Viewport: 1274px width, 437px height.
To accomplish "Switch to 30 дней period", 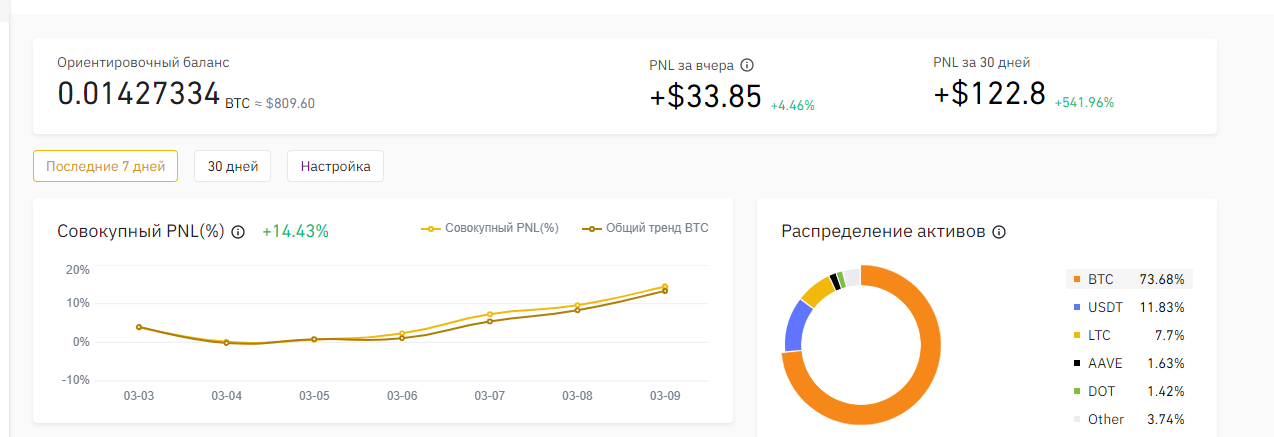I will pyautogui.click(x=232, y=166).
